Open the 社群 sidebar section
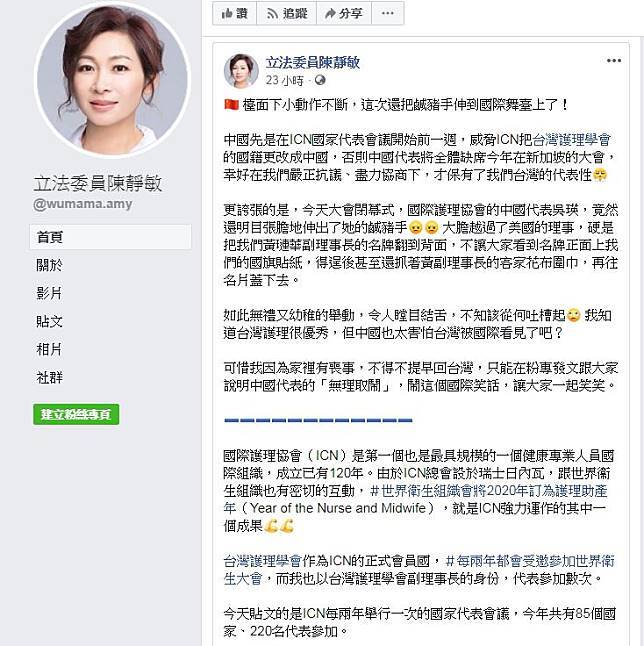 (x=49, y=377)
